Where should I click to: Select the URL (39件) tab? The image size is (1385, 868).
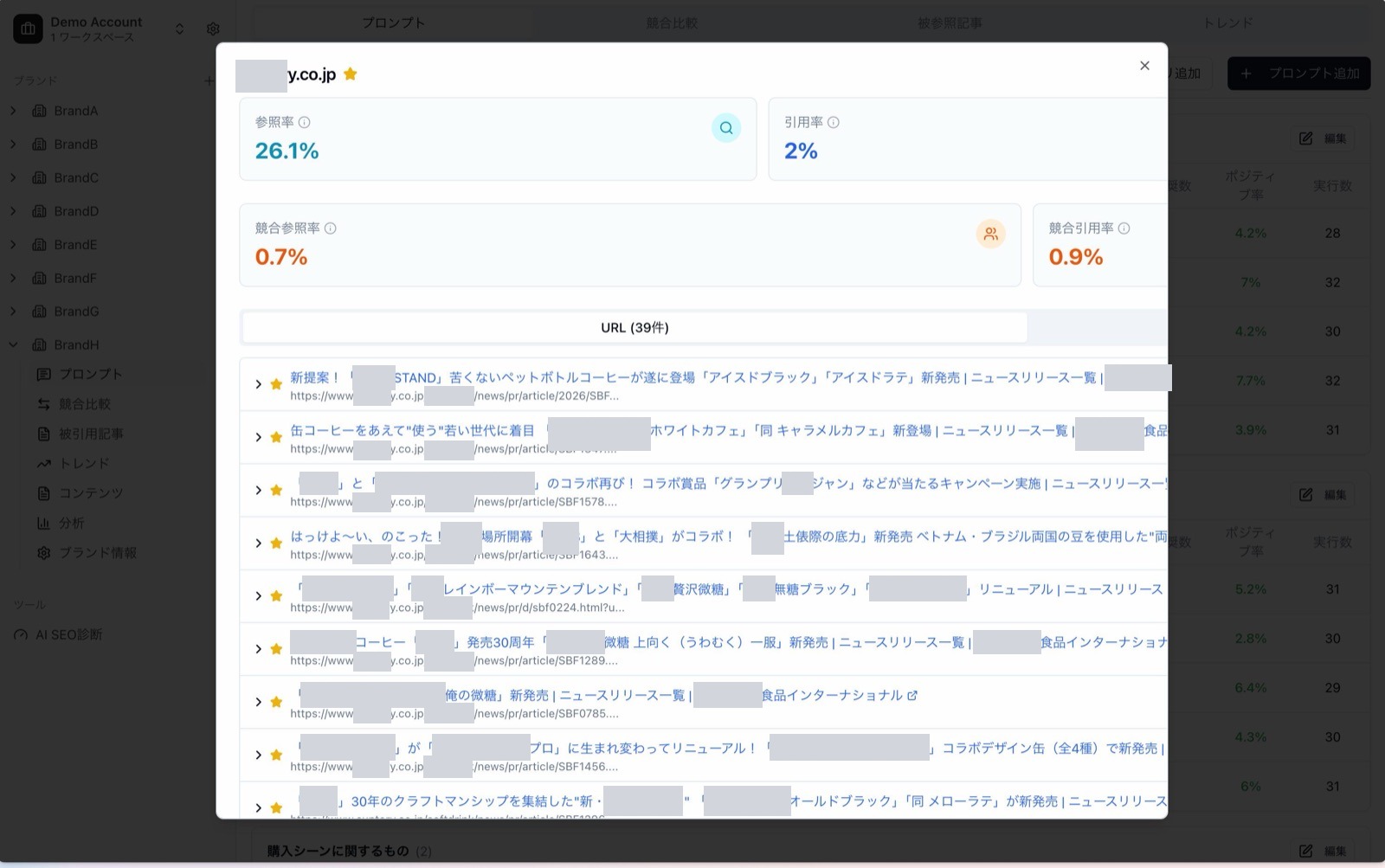635,328
